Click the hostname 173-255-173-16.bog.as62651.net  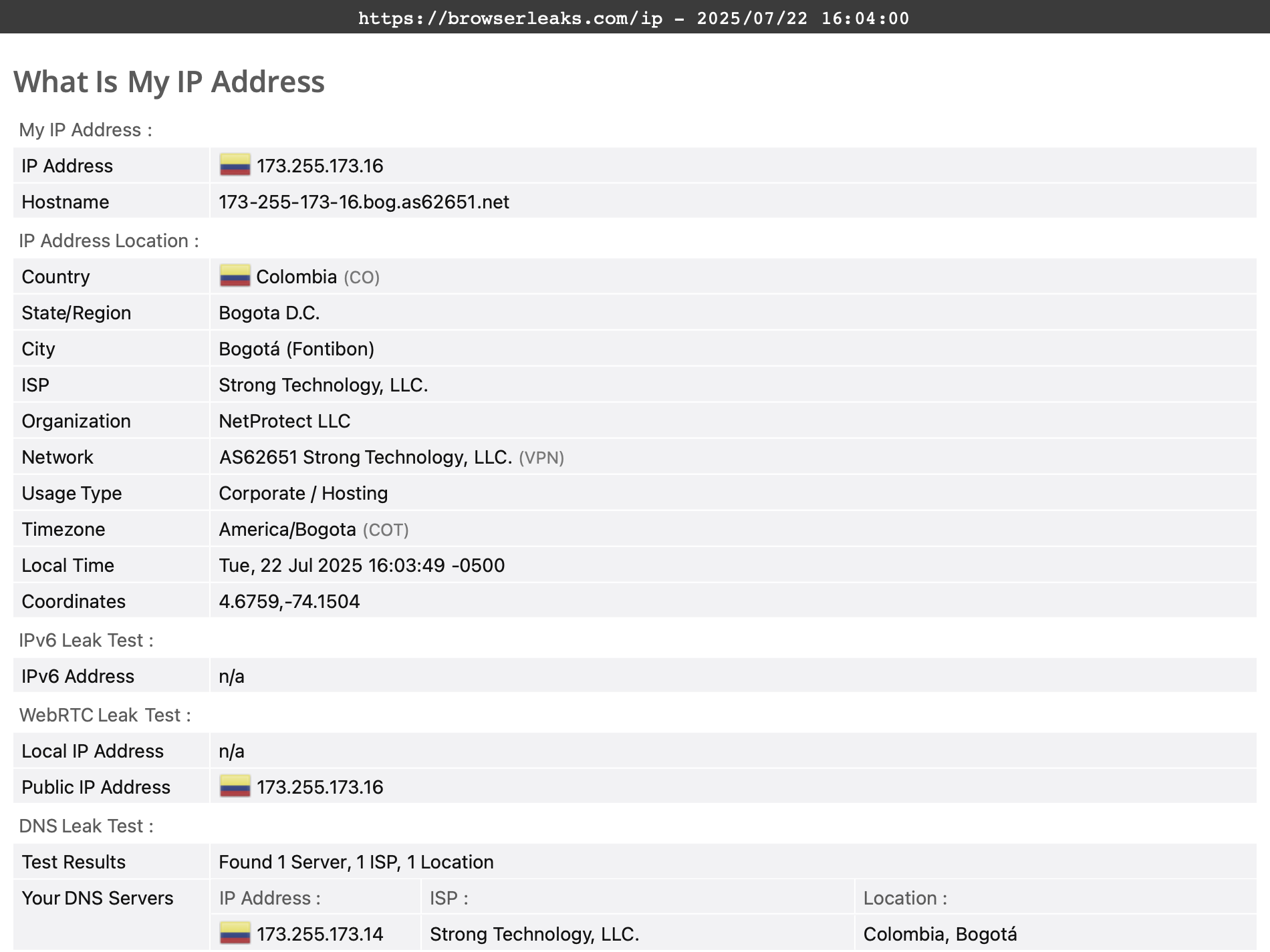(364, 202)
